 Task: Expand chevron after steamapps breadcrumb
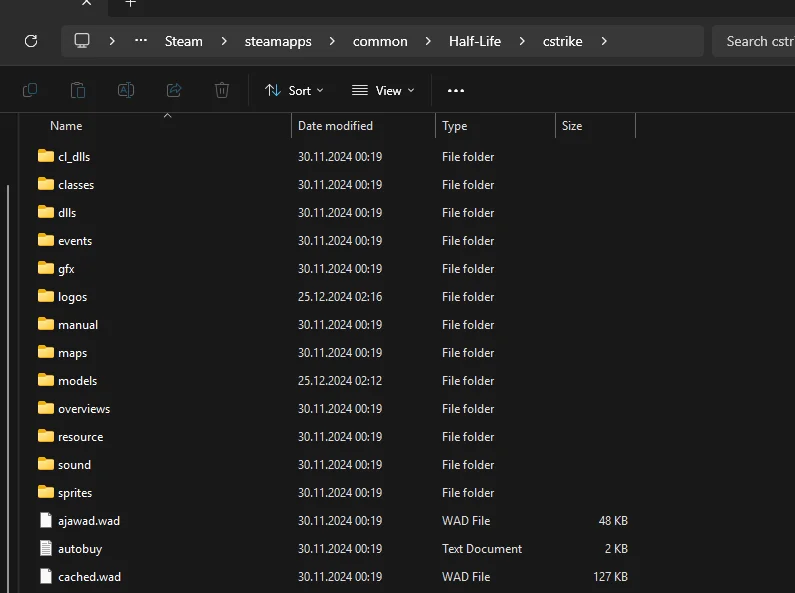tap(332, 41)
